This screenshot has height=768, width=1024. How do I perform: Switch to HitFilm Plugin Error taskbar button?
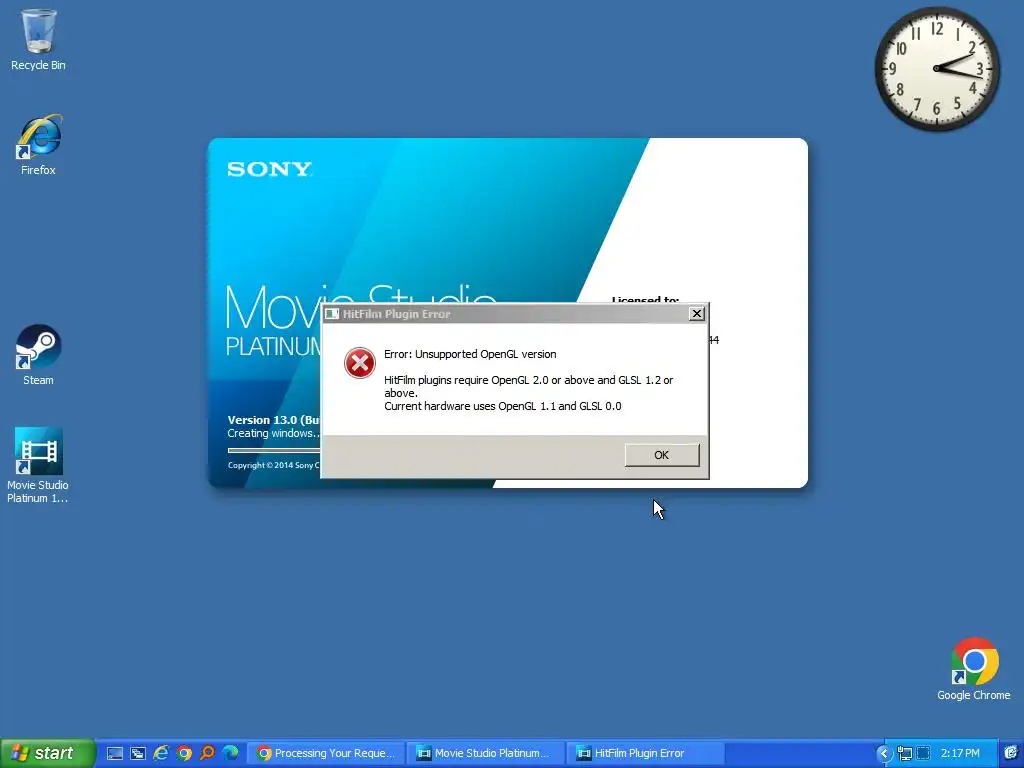[x=645, y=754]
